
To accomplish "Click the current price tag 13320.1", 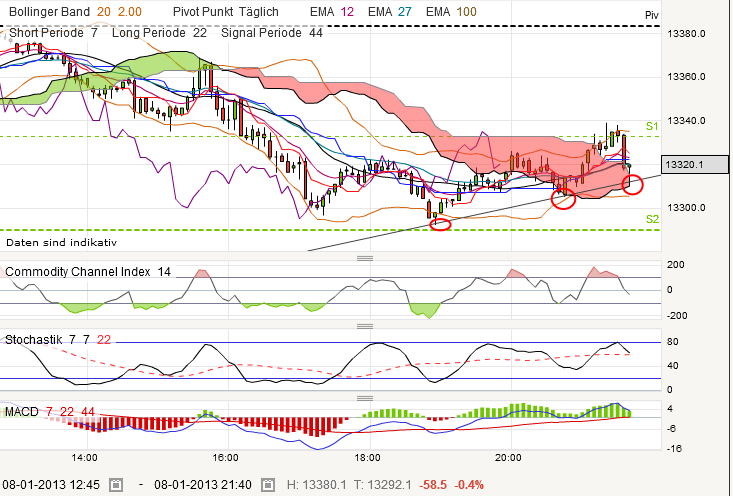I will [695, 165].
